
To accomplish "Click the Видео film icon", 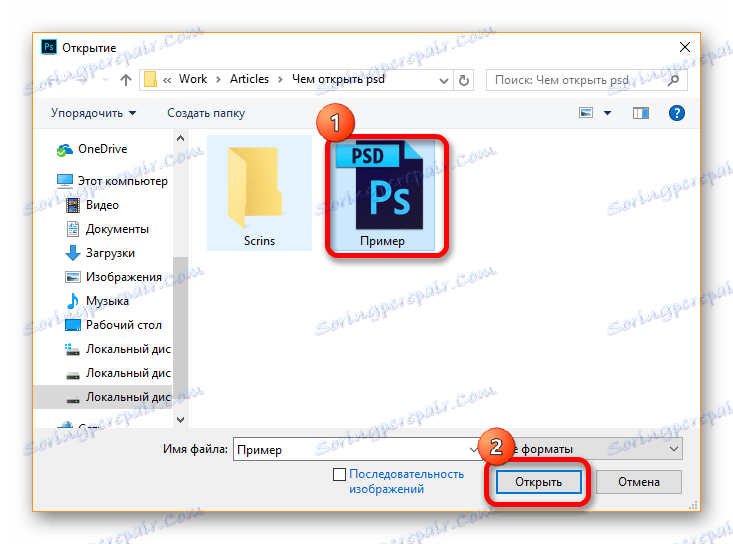I will pos(72,205).
